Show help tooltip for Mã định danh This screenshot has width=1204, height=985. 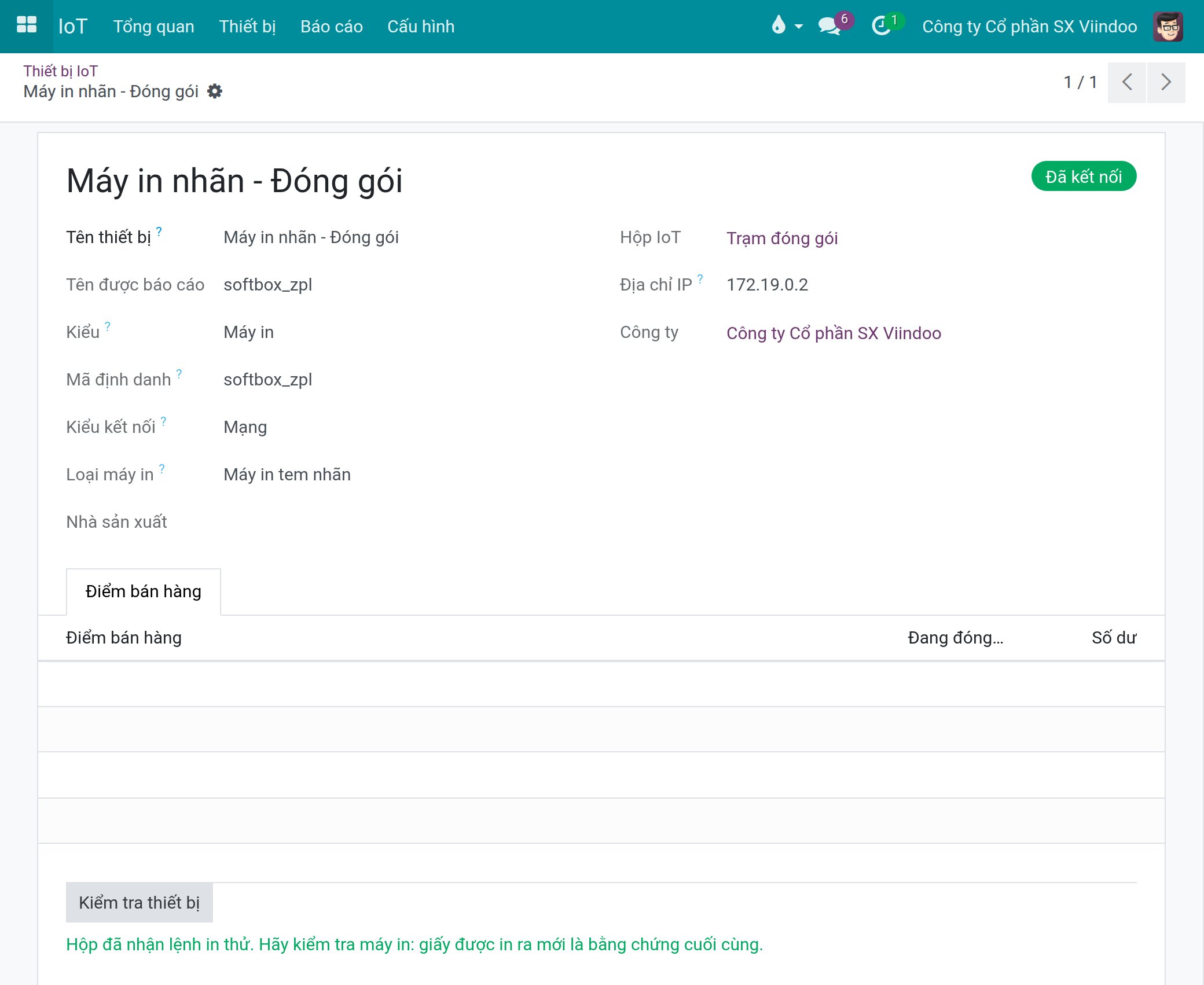click(x=179, y=374)
